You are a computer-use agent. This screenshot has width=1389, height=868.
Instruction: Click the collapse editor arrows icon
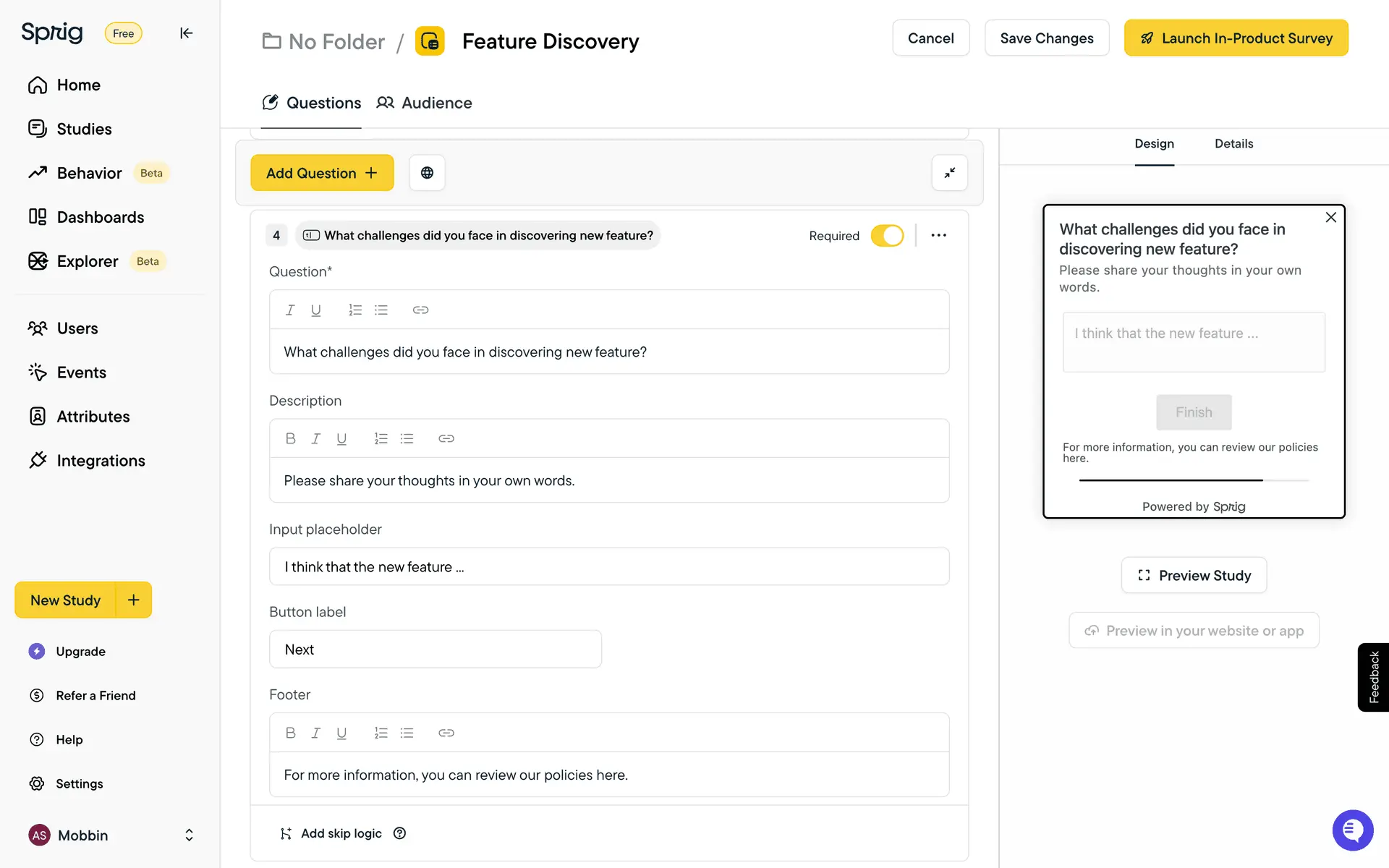949,173
